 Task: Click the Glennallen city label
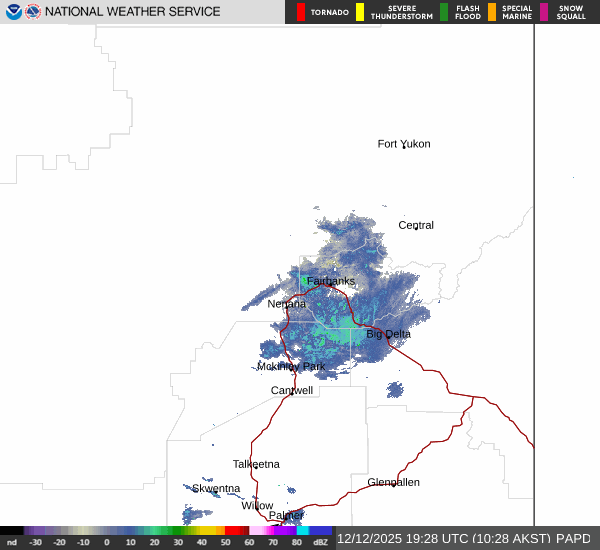(393, 482)
